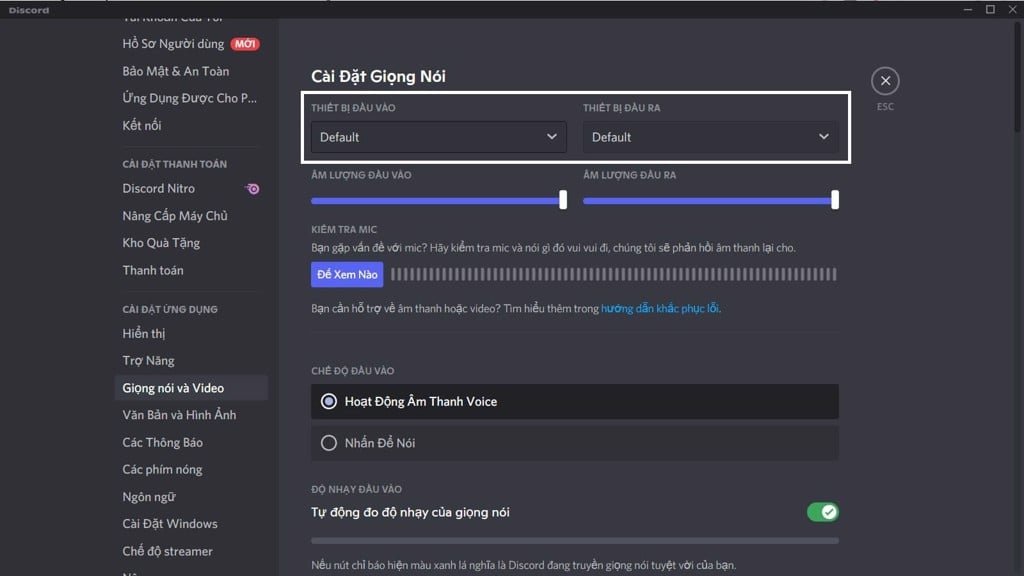
Task: Click the MỚI badge next to Hồ Sơ Người dùng
Action: 245,44
